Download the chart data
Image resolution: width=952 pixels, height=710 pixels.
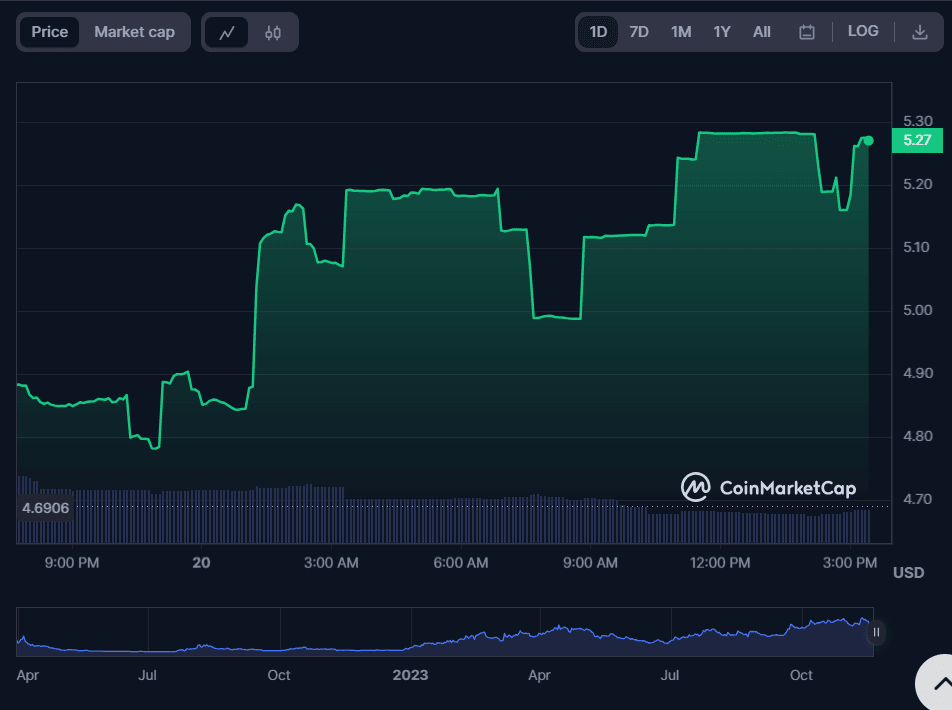pyautogui.click(x=920, y=32)
